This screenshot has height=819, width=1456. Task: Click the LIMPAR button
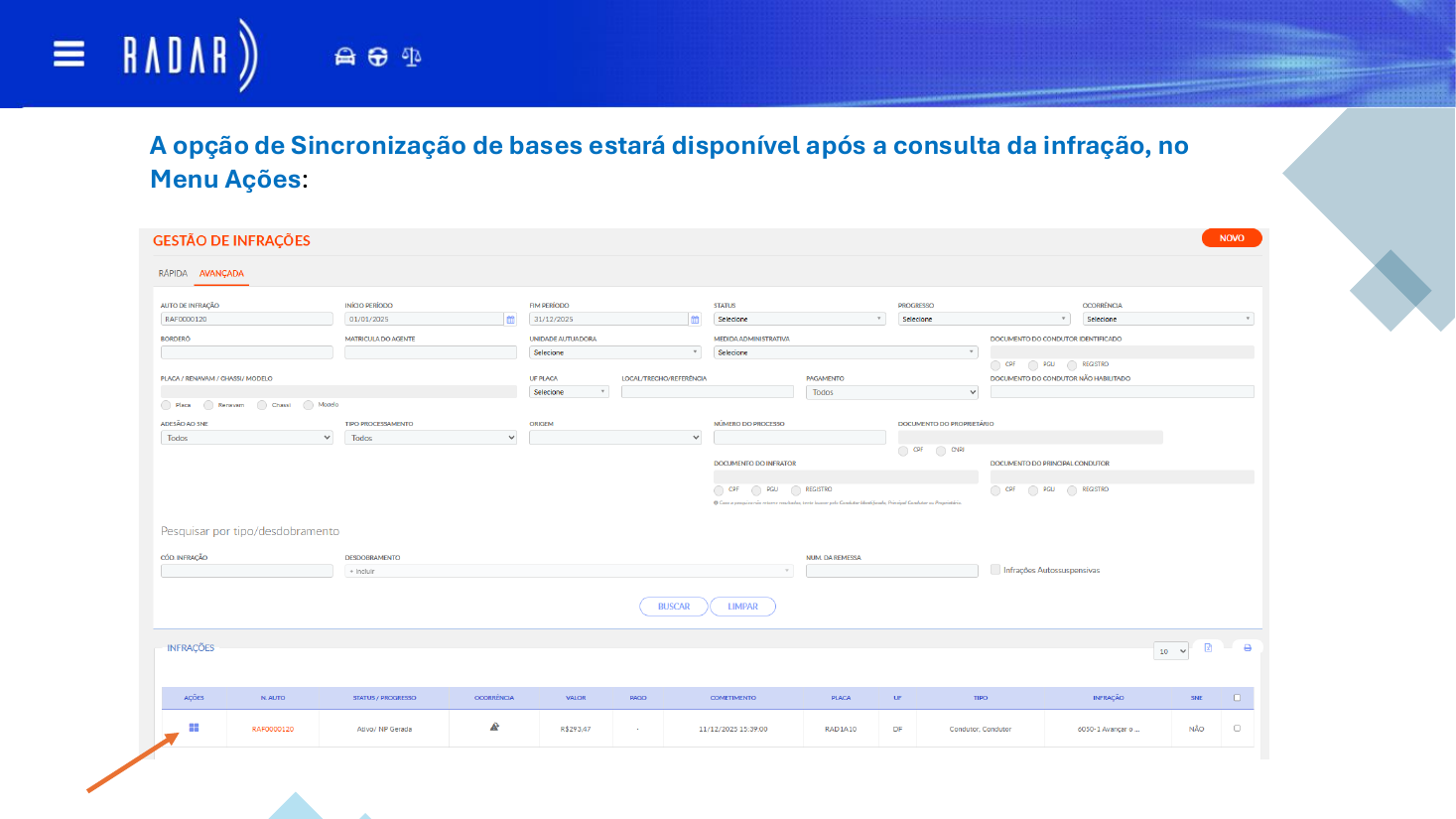(x=742, y=607)
